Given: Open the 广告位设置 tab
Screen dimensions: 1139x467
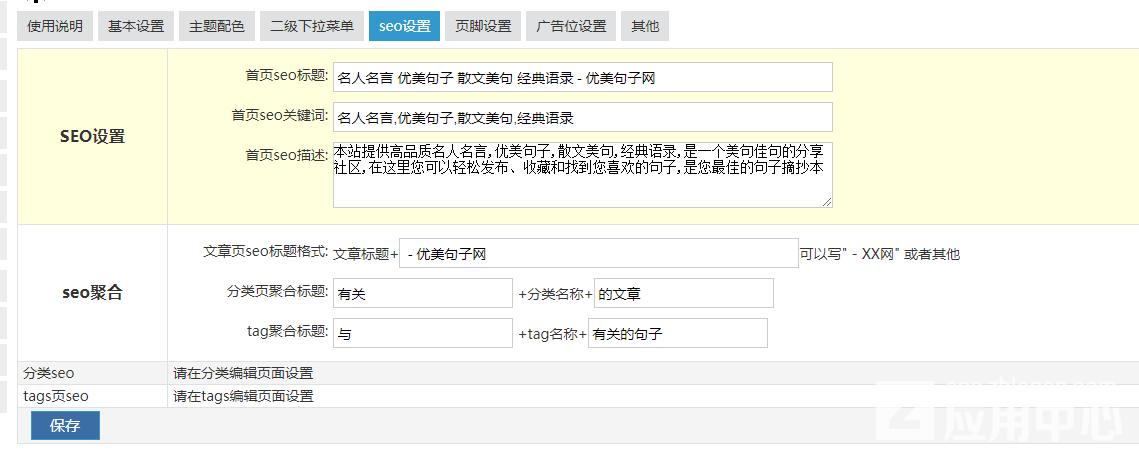Looking at the screenshot, I should 570,26.
